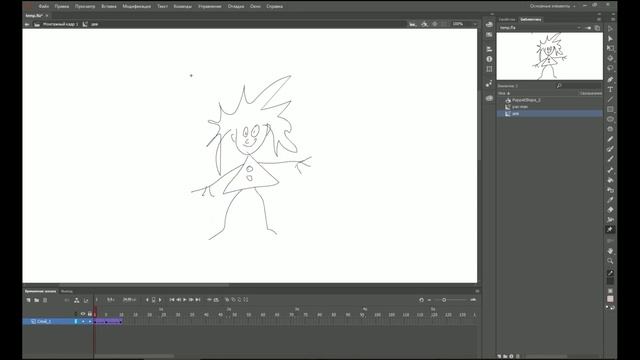Toggle the highlight color of the timeline layer
The height and width of the screenshot is (360, 640).
coord(76,322)
